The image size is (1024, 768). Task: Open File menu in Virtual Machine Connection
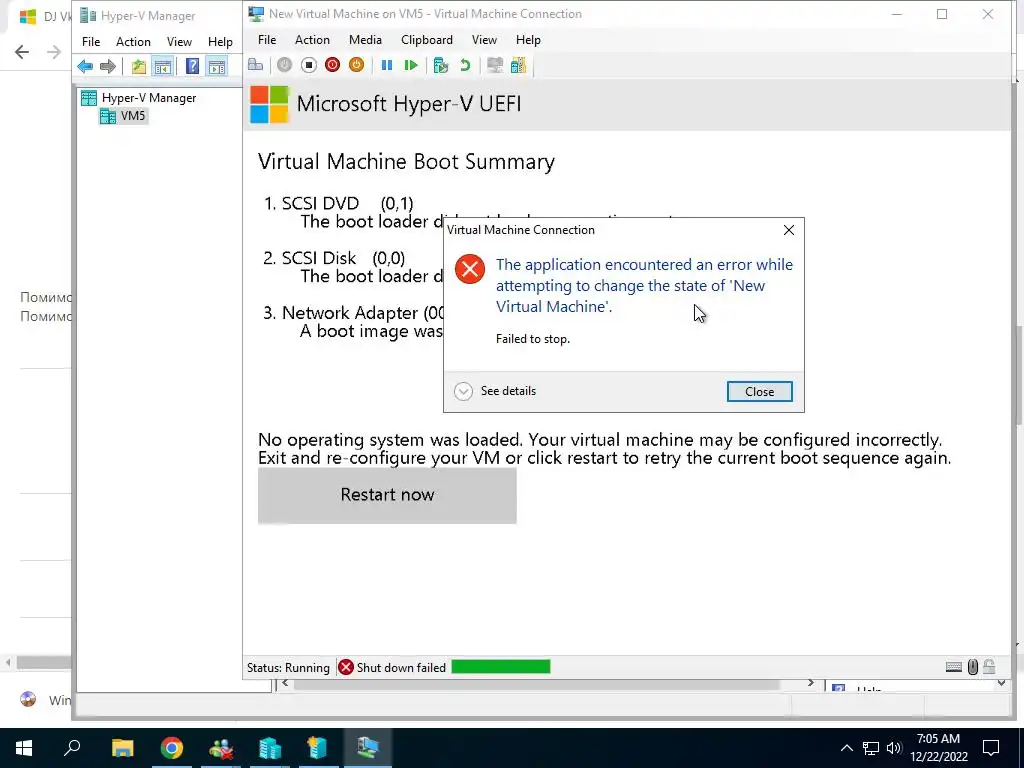[267, 40]
